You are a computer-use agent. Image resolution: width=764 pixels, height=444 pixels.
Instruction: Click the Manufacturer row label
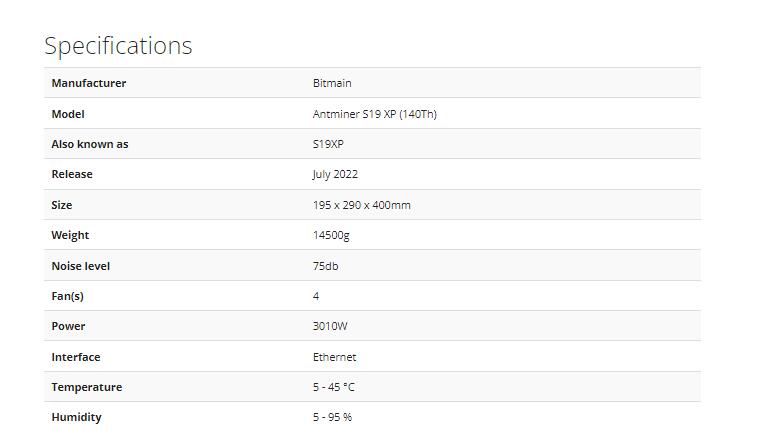click(x=89, y=83)
